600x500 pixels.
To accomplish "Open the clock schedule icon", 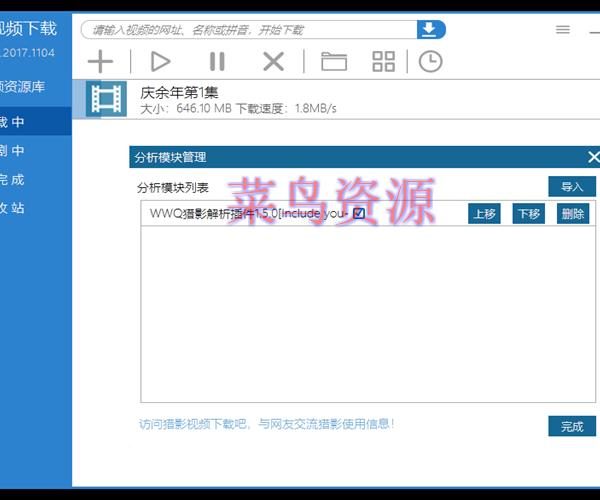I will tap(430, 62).
